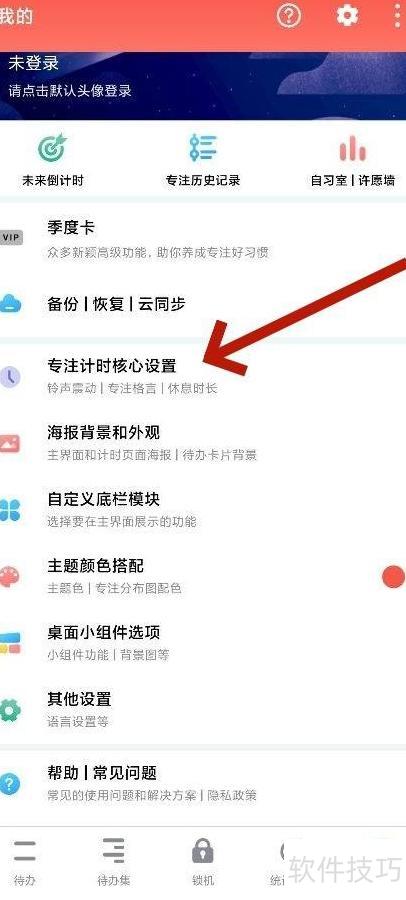
Task: Open 专注历史记录 list icon
Action: [x=203, y=148]
